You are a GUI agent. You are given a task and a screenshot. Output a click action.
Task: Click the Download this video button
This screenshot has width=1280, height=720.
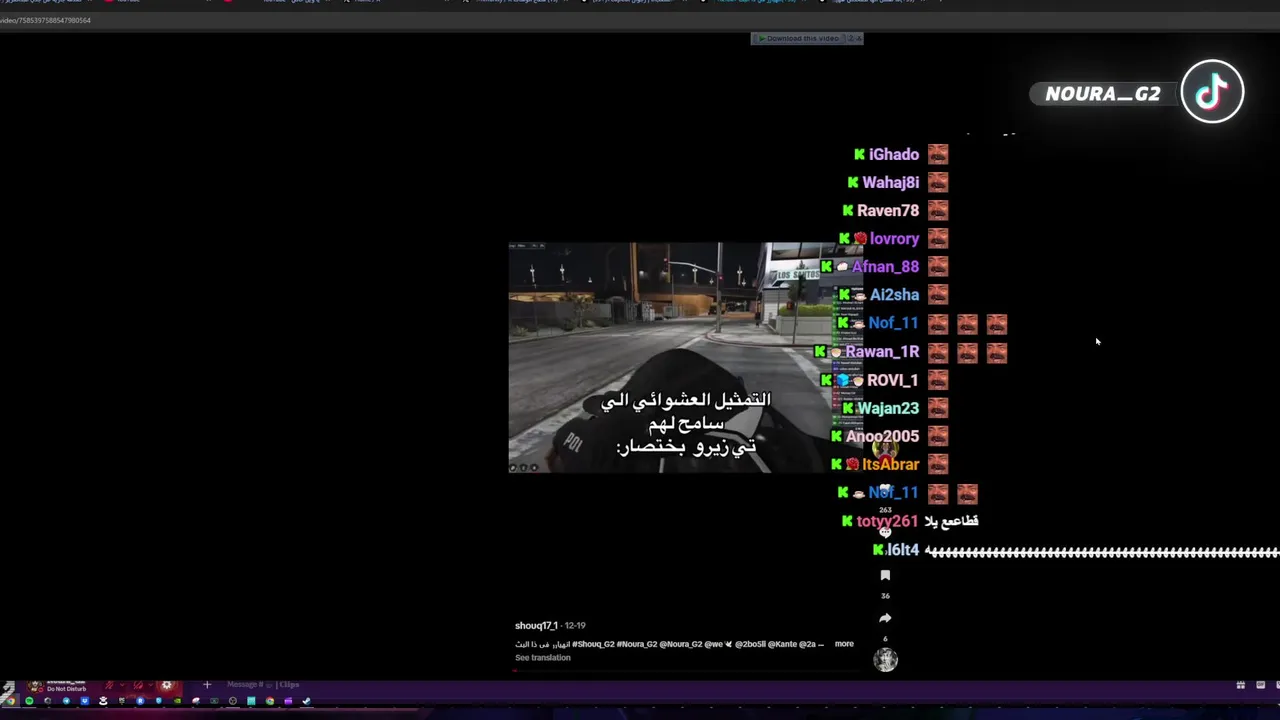(x=806, y=38)
